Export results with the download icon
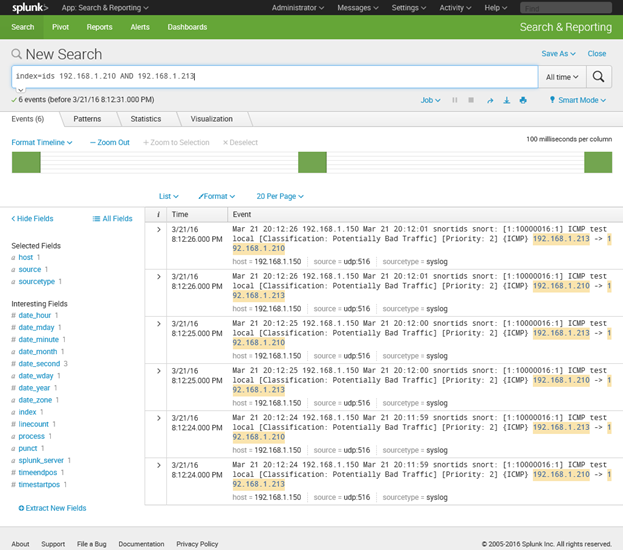 [x=507, y=100]
